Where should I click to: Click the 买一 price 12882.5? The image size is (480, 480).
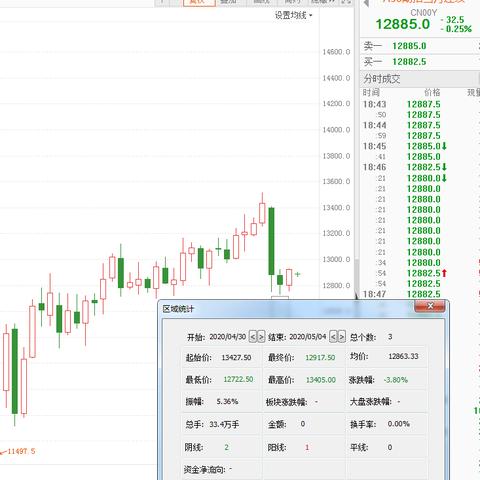click(409, 62)
